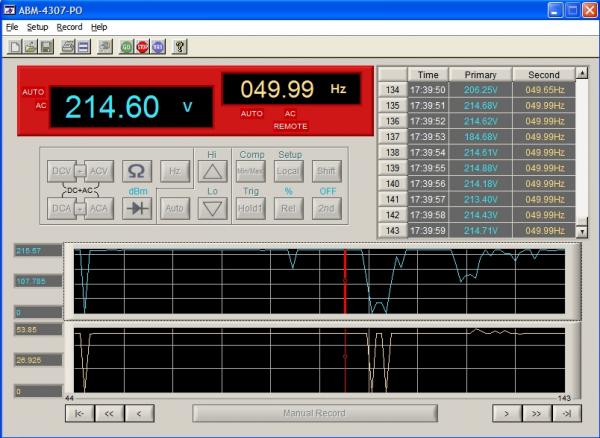Screen dimensions: 600x438
Task: Toggle the Min/Max compare button
Action: point(250,171)
